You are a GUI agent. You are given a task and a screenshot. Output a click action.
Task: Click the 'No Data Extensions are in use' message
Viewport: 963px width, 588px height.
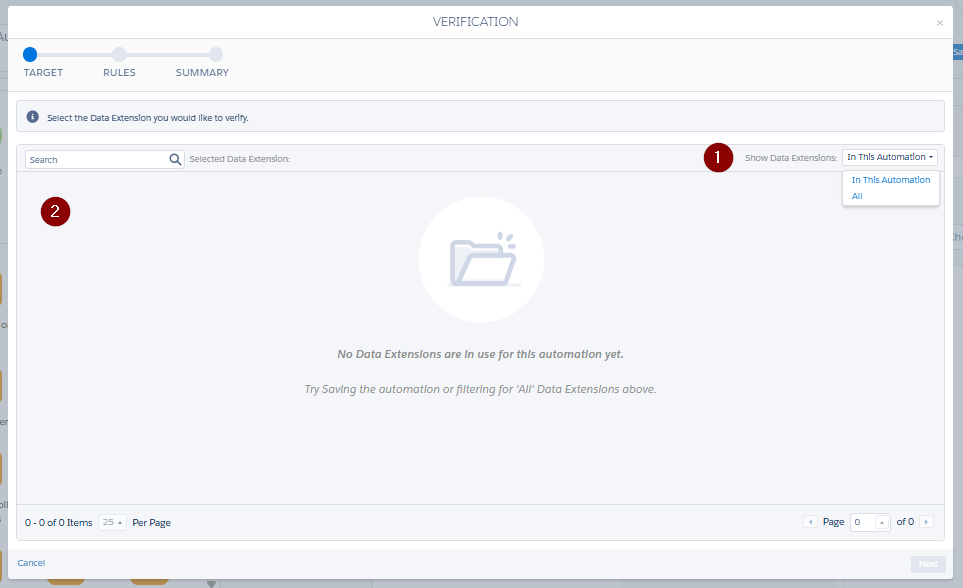(x=480, y=355)
